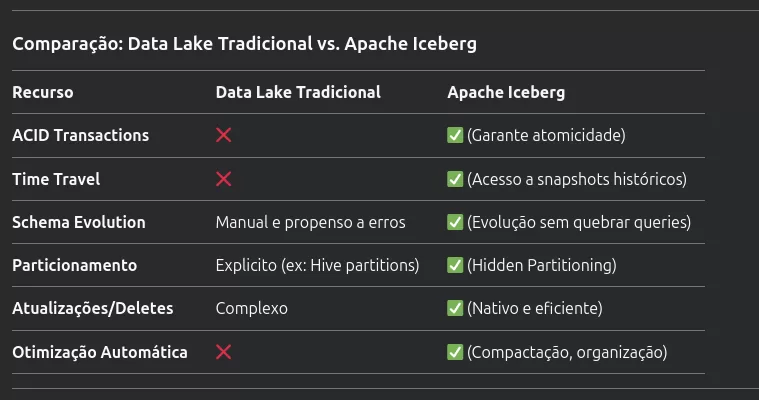Image resolution: width=759 pixels, height=400 pixels.
Task: Click the red X in Time Travel row
Action: click(224, 179)
